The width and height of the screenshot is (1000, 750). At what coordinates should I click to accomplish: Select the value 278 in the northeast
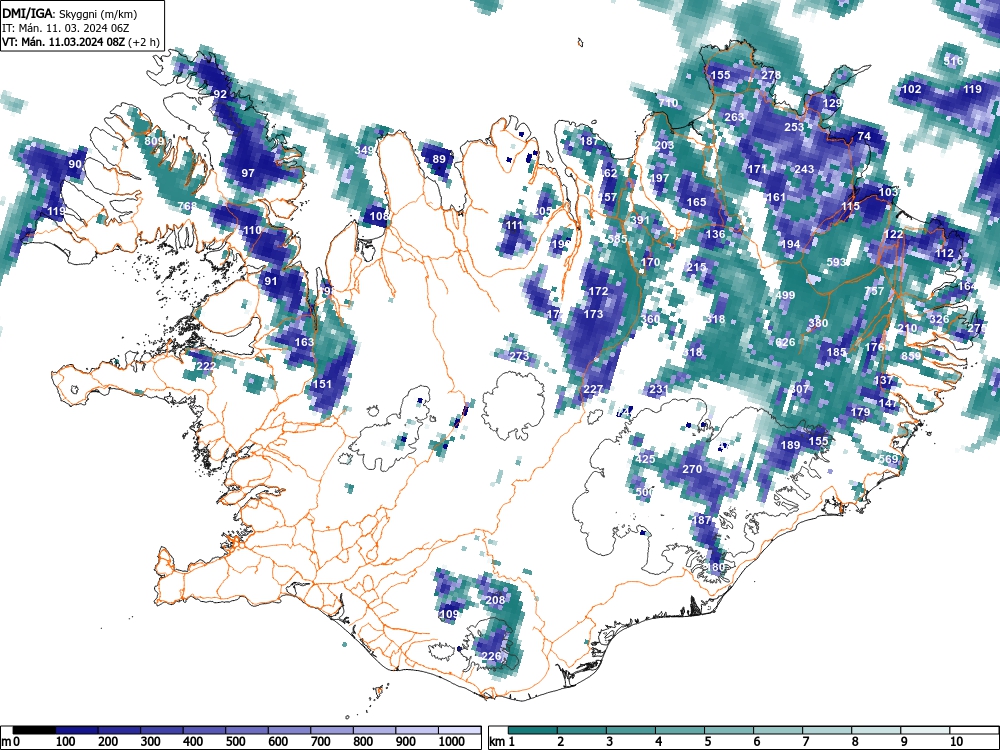pyautogui.click(x=771, y=75)
